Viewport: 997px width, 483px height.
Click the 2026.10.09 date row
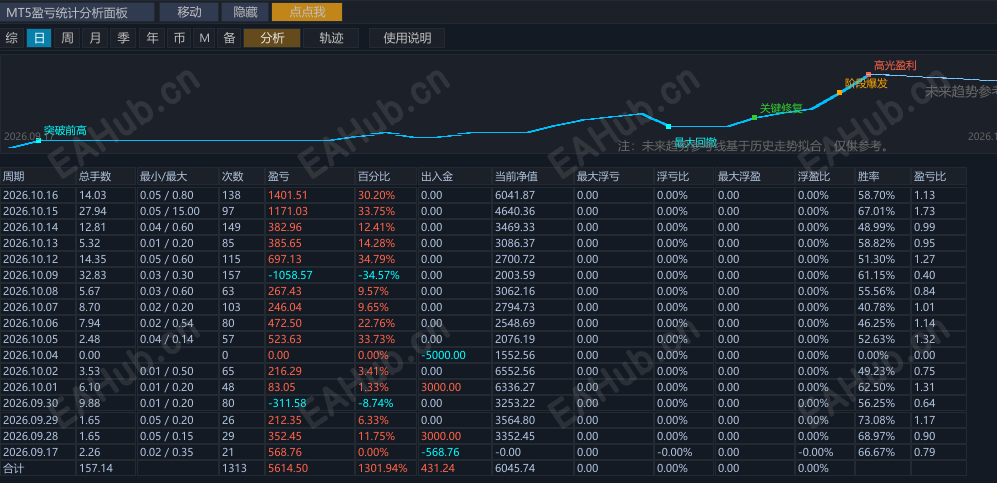click(30, 275)
